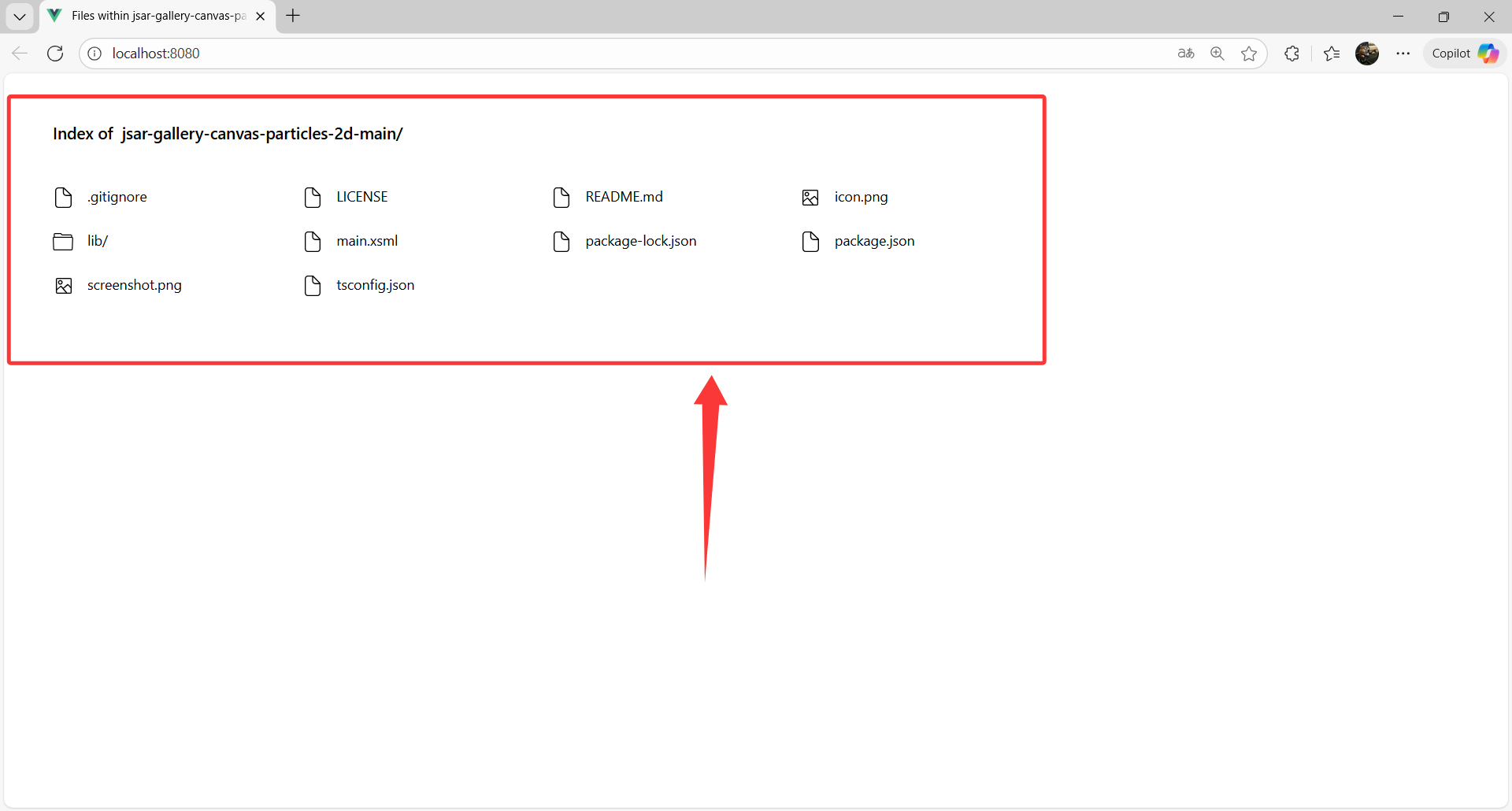This screenshot has height=811, width=1512.
Task: Click the package-lock.json file icon
Action: (561, 241)
